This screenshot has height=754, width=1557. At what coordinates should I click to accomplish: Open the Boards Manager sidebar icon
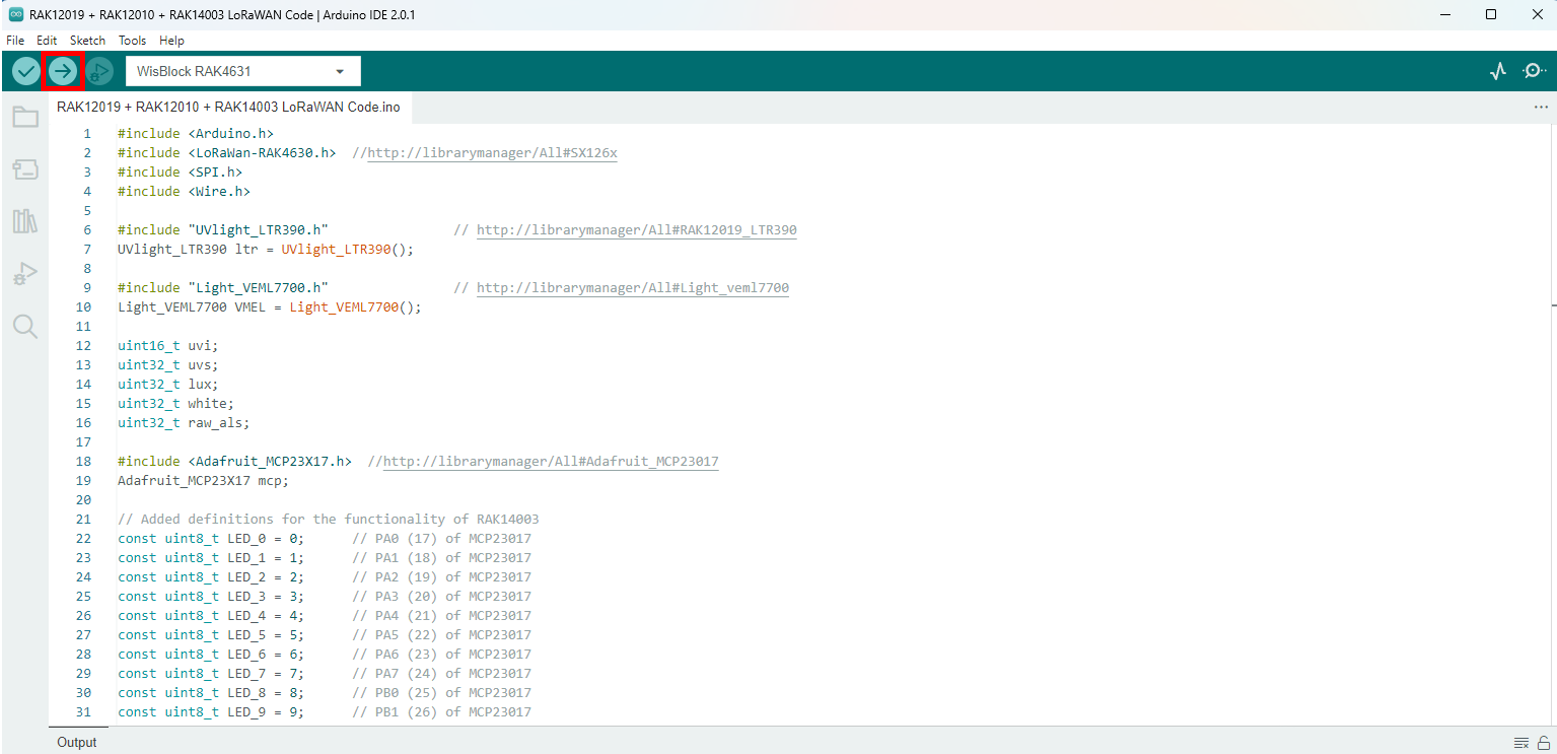tap(25, 170)
